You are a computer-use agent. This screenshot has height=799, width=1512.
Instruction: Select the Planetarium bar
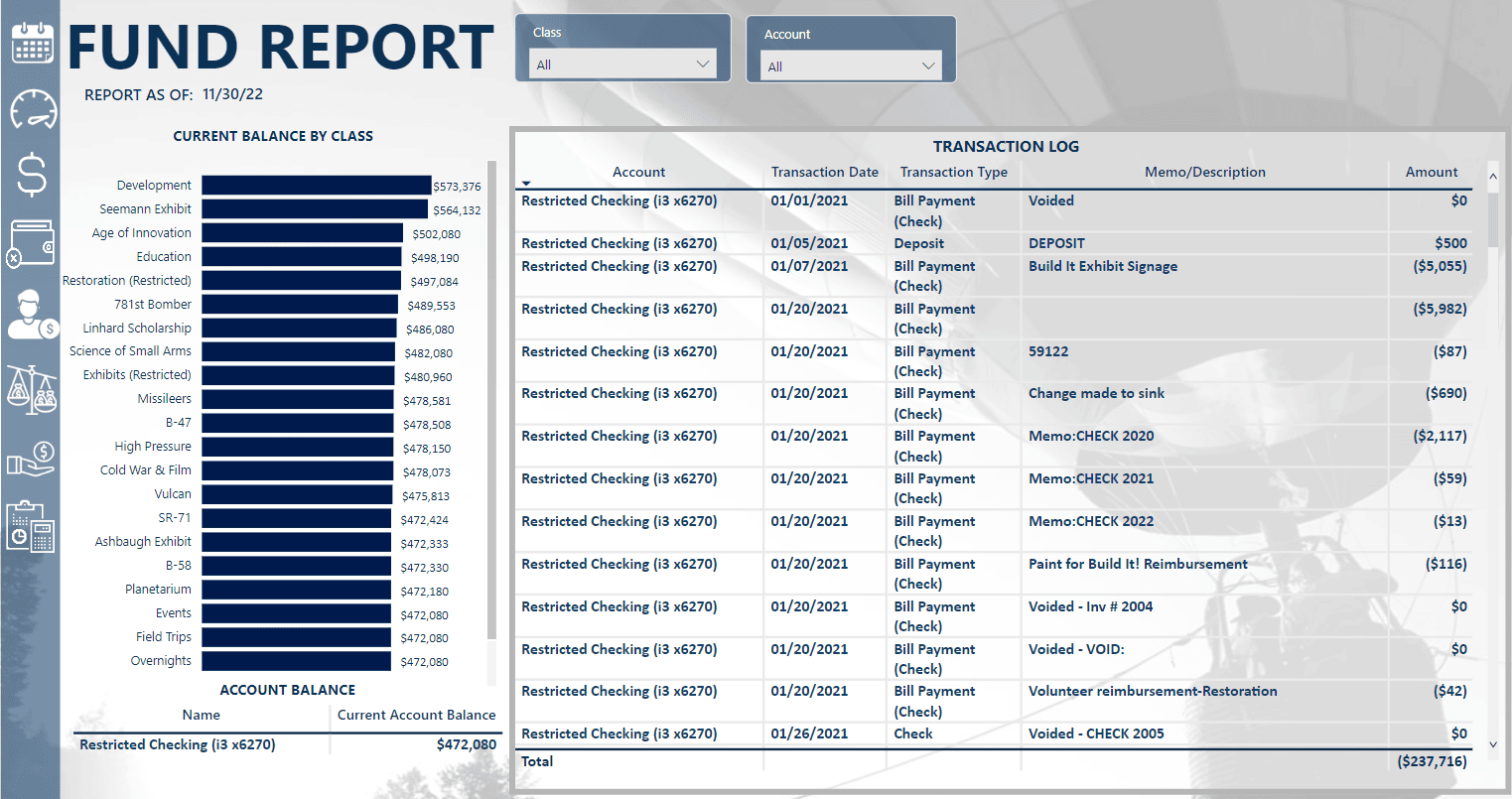click(297, 590)
